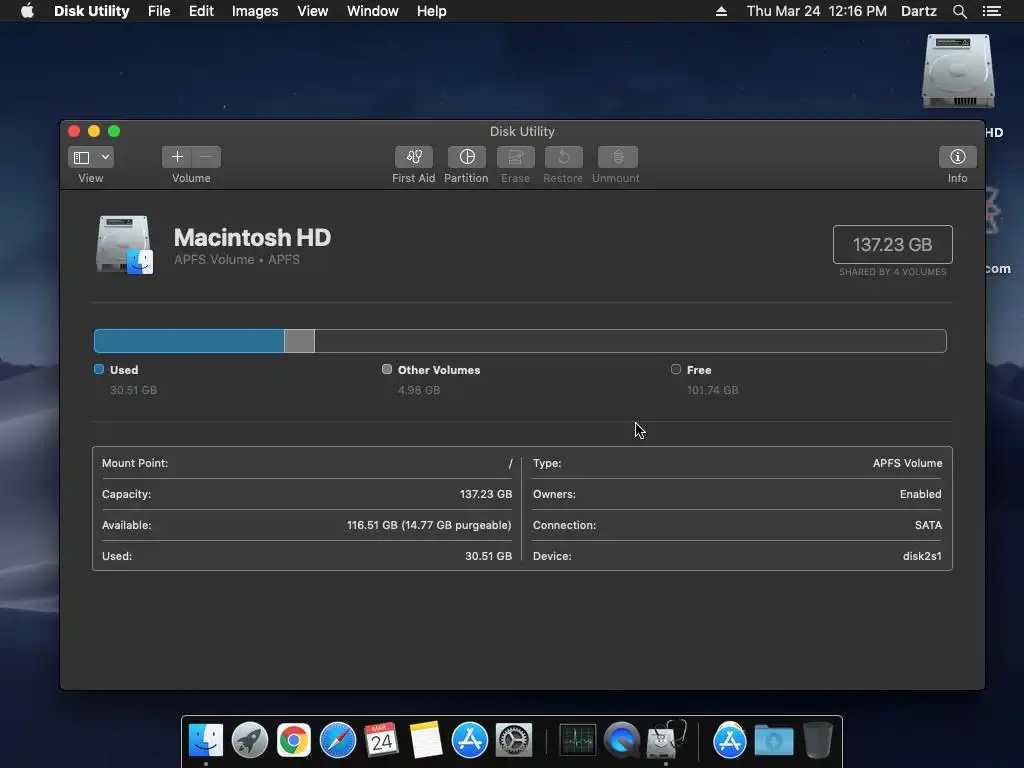Open the Downloads folder in Dock
The image size is (1024, 768).
click(774, 740)
